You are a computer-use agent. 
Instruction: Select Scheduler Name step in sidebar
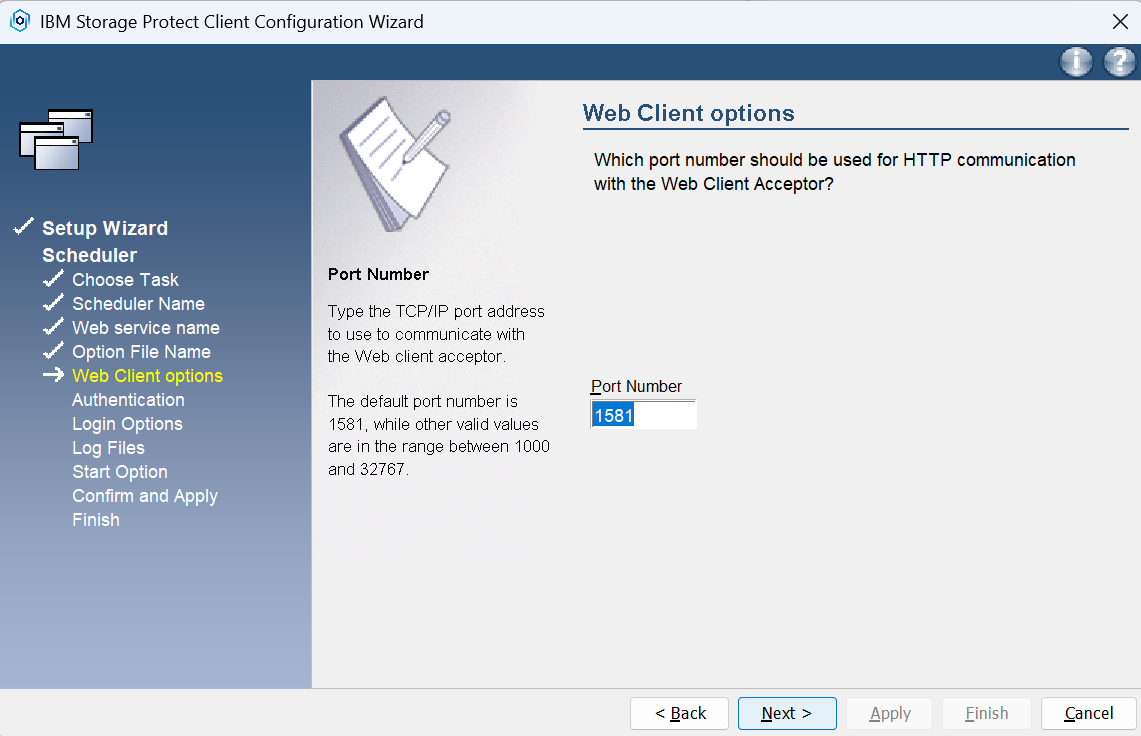pos(138,304)
